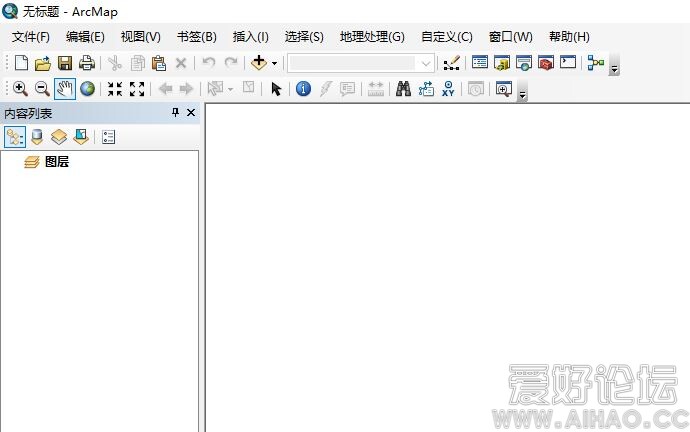Click the Delete X icon
The height and width of the screenshot is (432, 690).
pyautogui.click(x=181, y=63)
